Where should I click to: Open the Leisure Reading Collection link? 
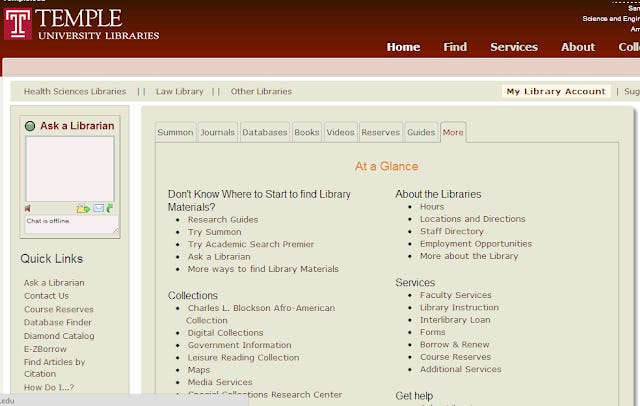pyautogui.click(x=244, y=357)
